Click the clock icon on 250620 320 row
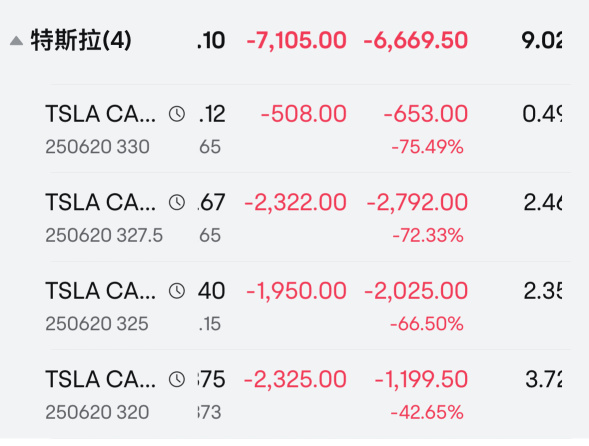 click(177, 379)
